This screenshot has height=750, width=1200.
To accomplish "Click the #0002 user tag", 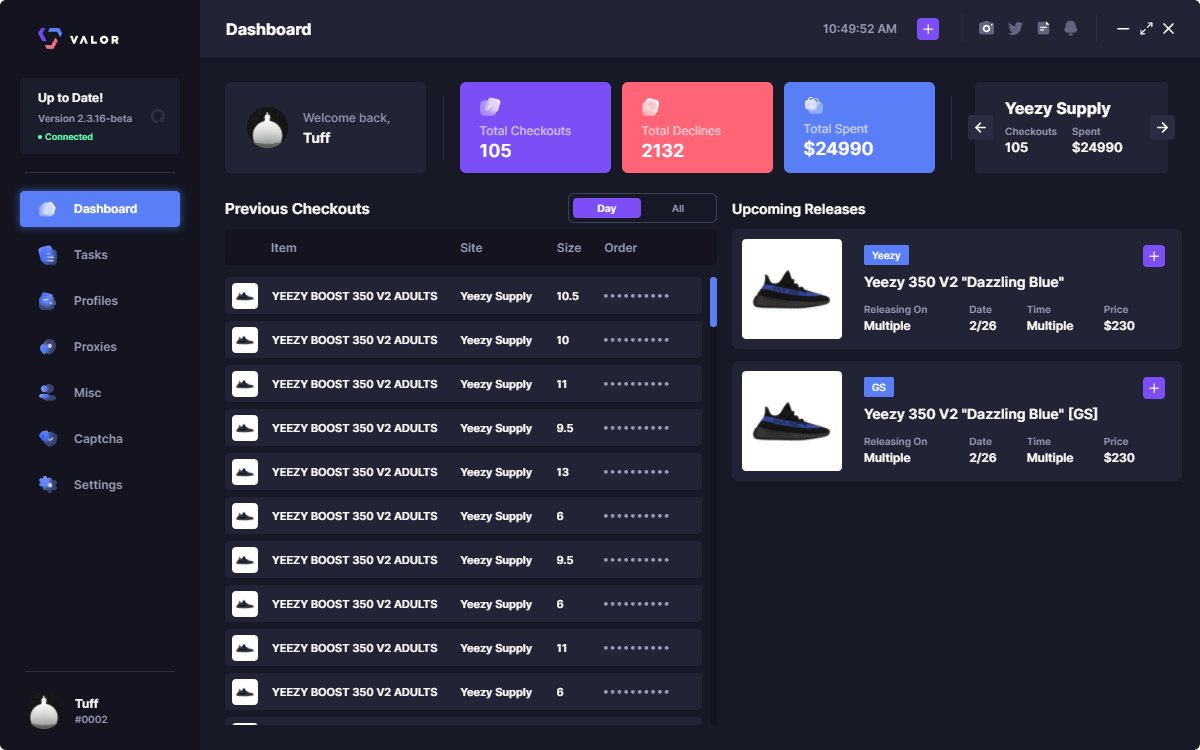I will pyautogui.click(x=91, y=720).
